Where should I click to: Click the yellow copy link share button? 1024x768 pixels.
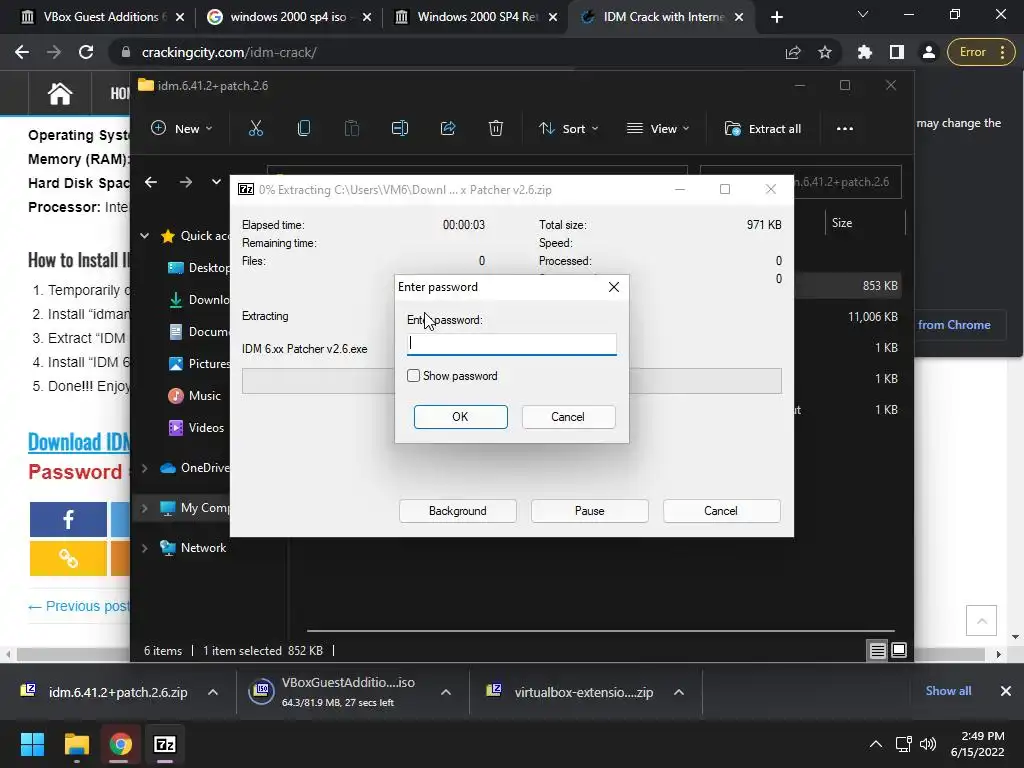(68, 558)
